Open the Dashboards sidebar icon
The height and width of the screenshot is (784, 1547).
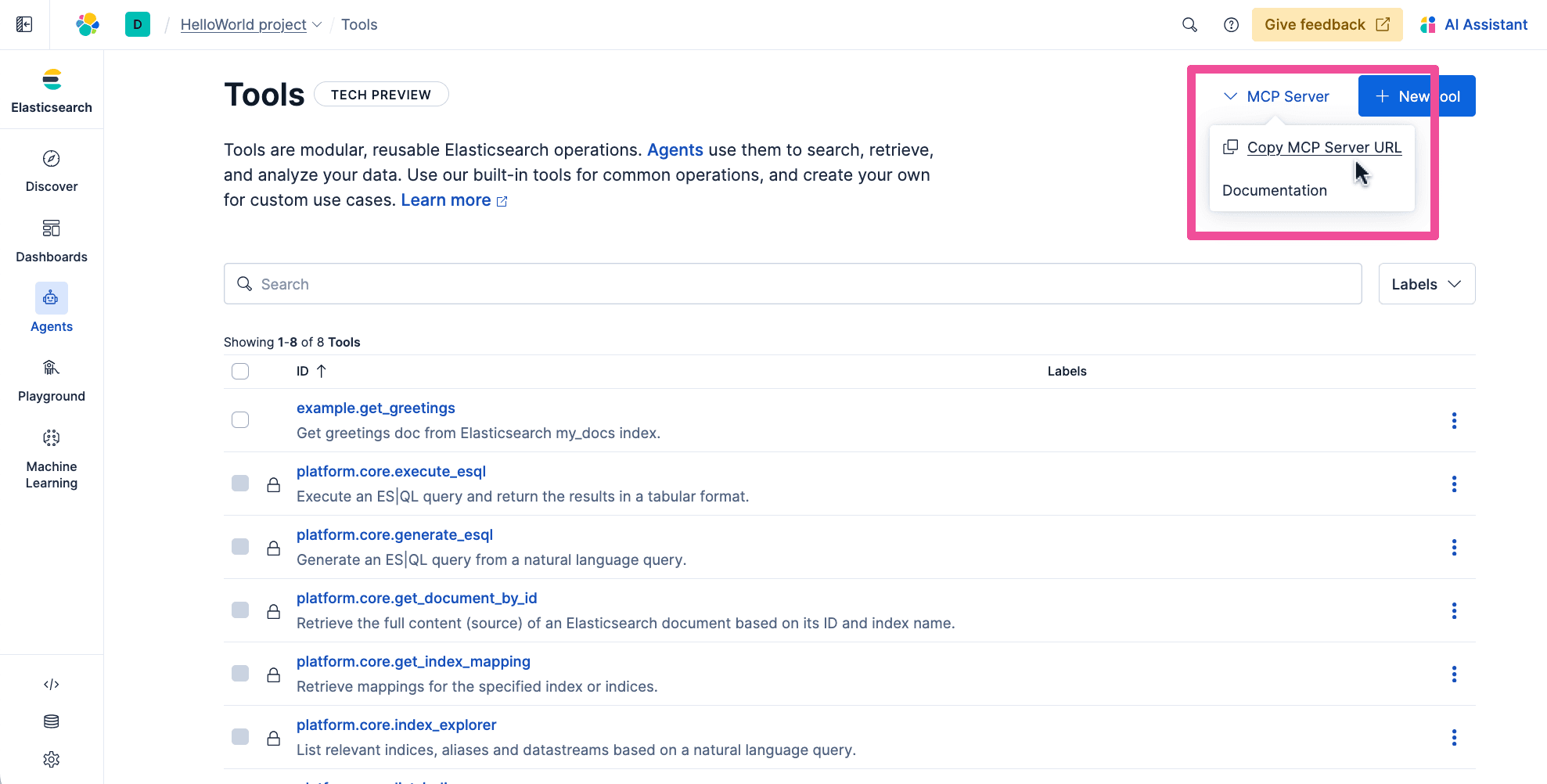pyautogui.click(x=51, y=240)
